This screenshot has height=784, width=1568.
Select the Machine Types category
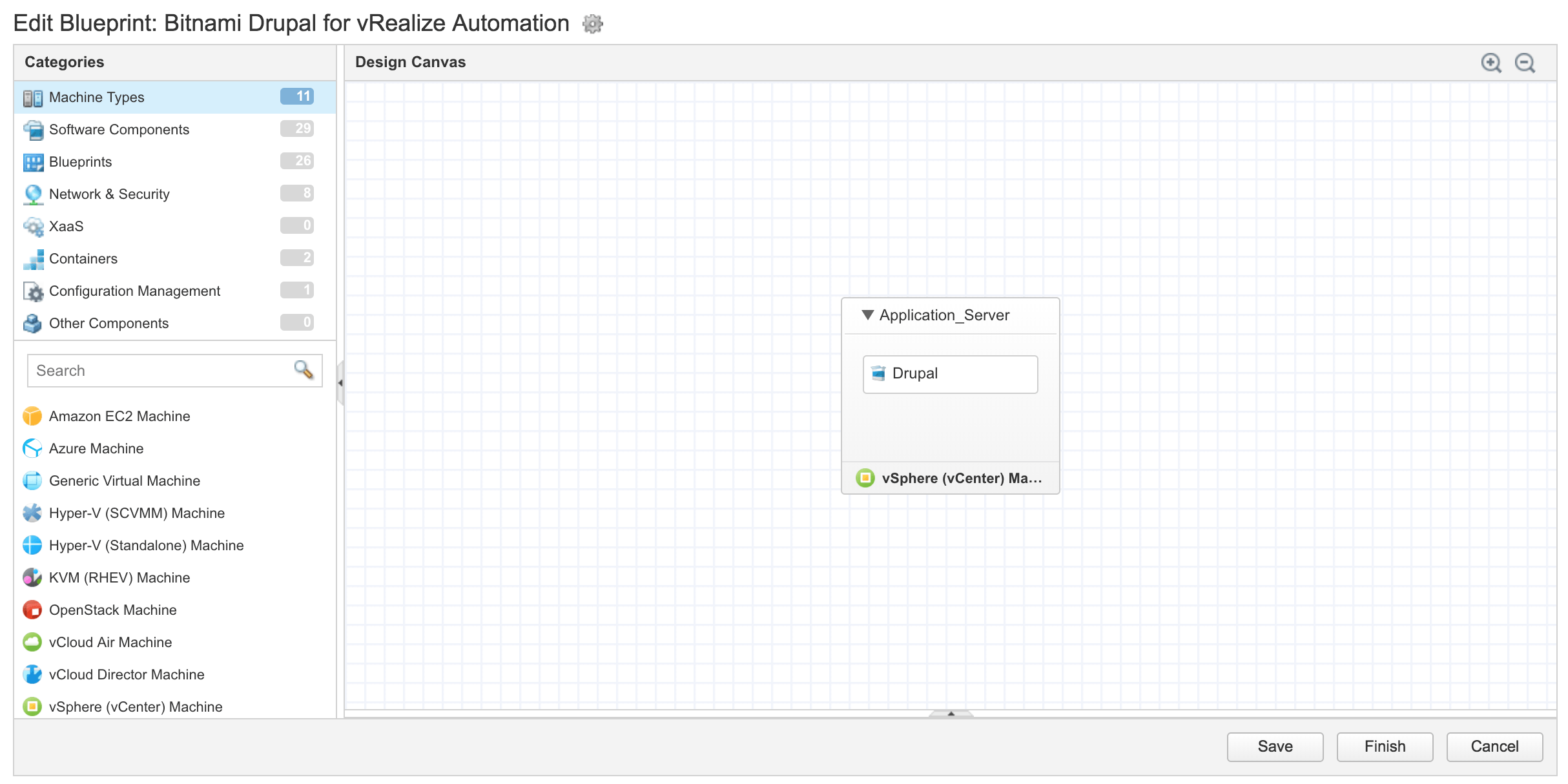click(x=175, y=98)
